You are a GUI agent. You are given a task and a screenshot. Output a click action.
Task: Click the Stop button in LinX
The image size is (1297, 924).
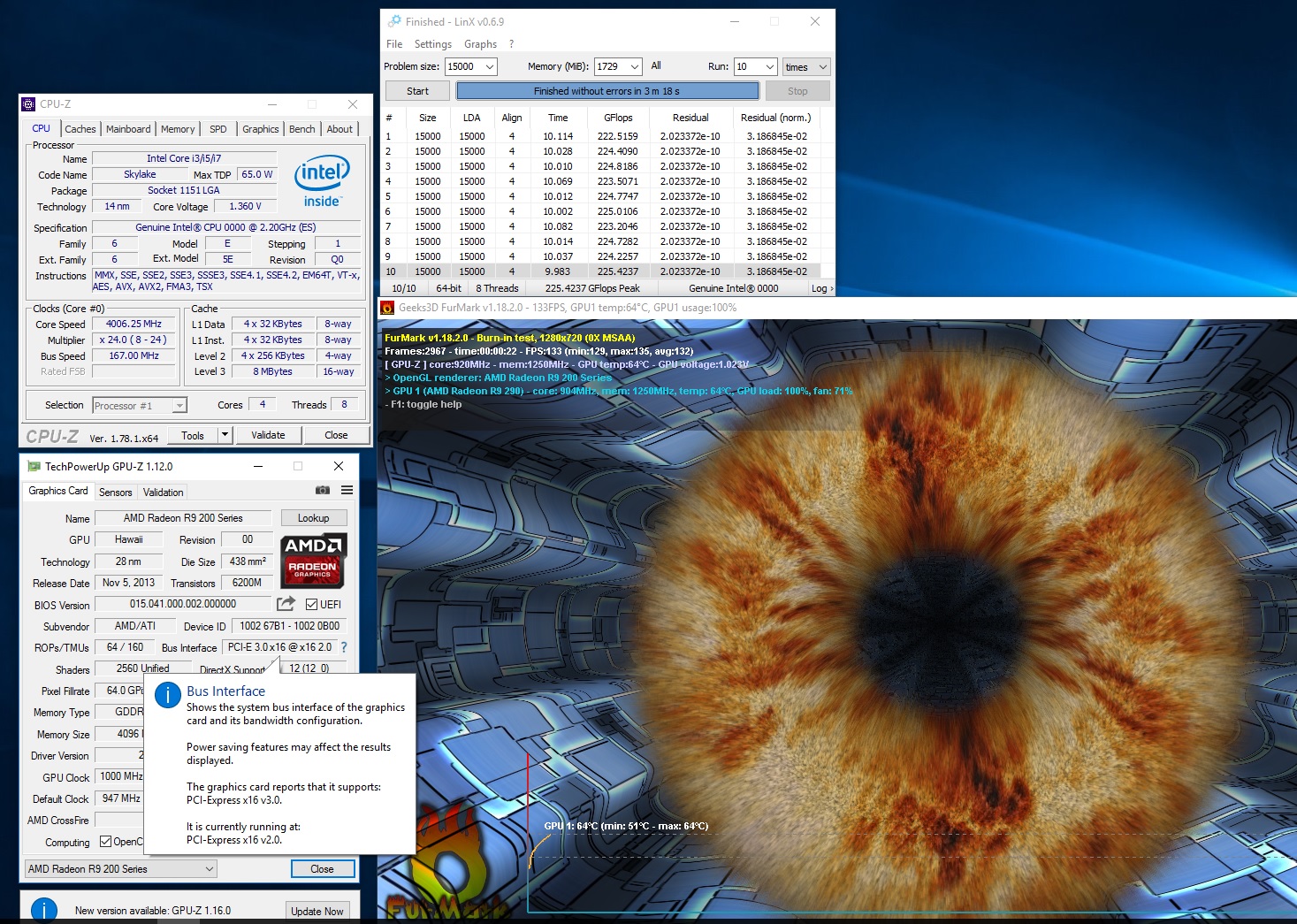point(797,91)
